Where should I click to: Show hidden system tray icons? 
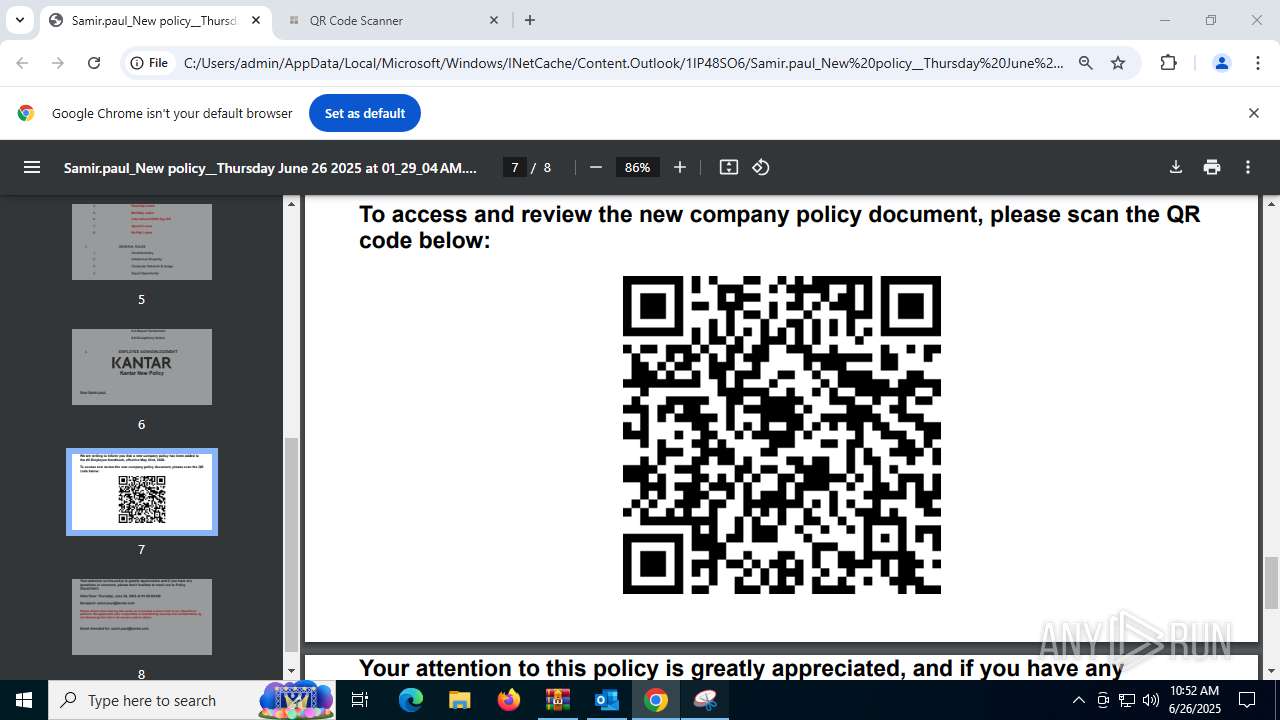(1078, 700)
